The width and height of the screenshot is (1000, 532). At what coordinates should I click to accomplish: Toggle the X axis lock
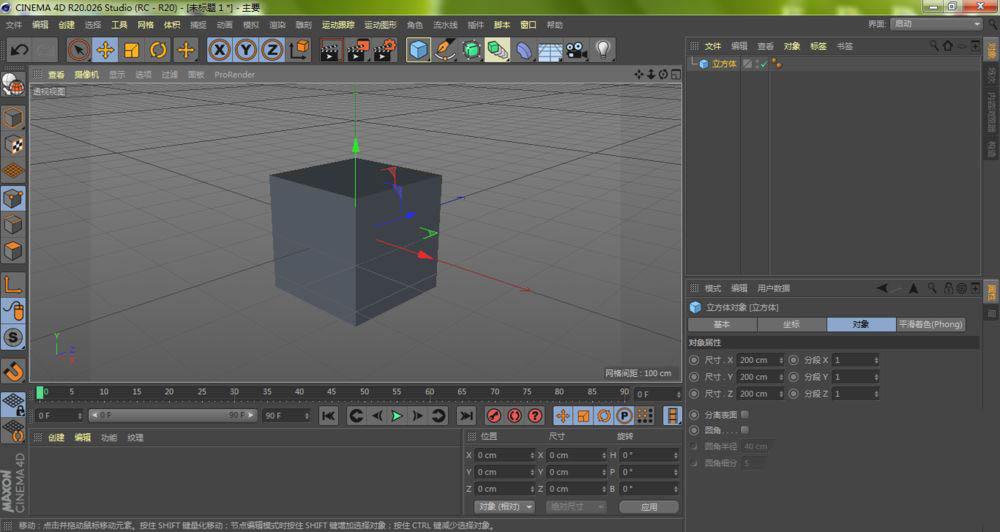point(219,50)
